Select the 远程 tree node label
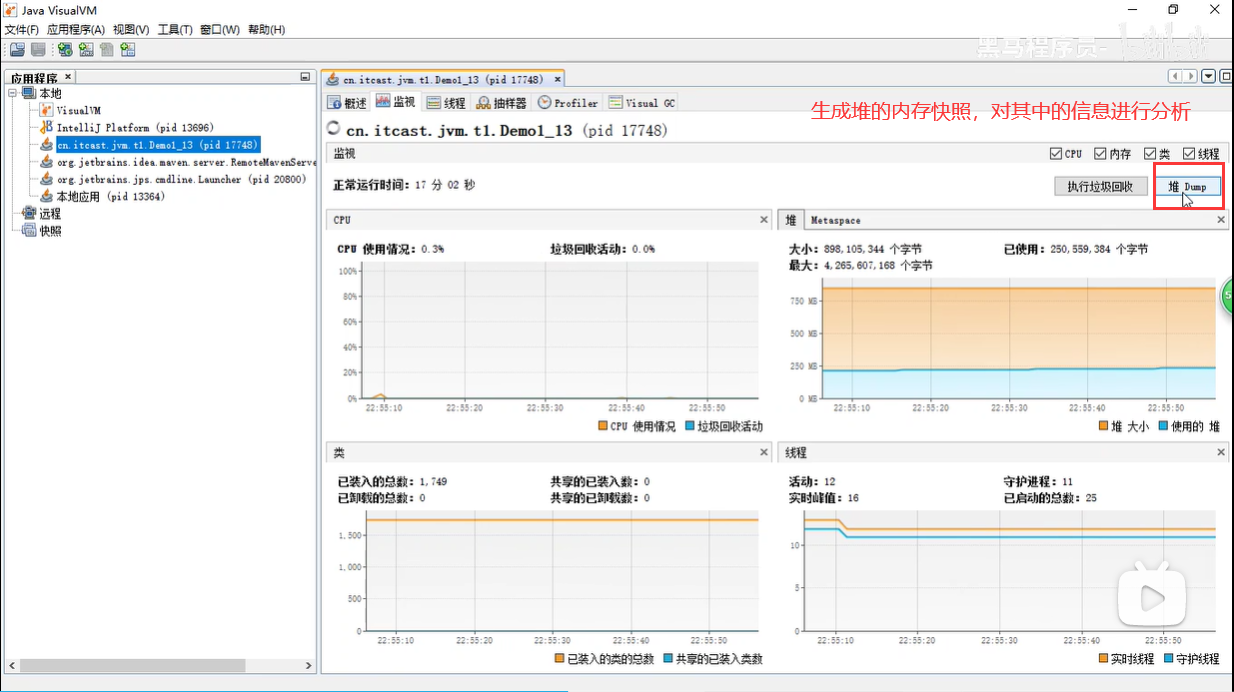Image resolution: width=1234 pixels, height=692 pixels. (50, 213)
